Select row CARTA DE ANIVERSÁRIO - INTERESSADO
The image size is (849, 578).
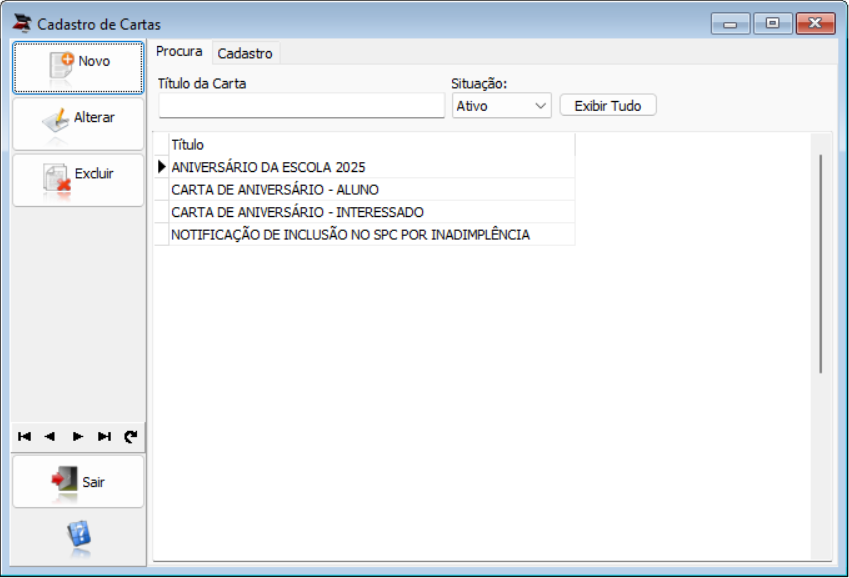pyautogui.click(x=371, y=212)
